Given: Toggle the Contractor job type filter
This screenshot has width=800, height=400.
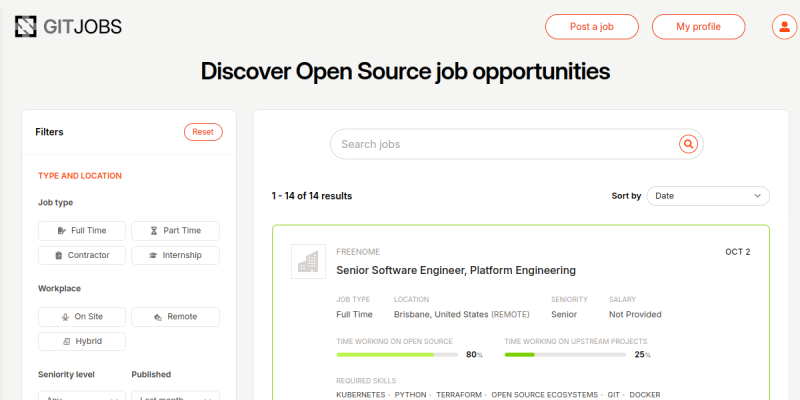Looking at the screenshot, I should (82, 255).
